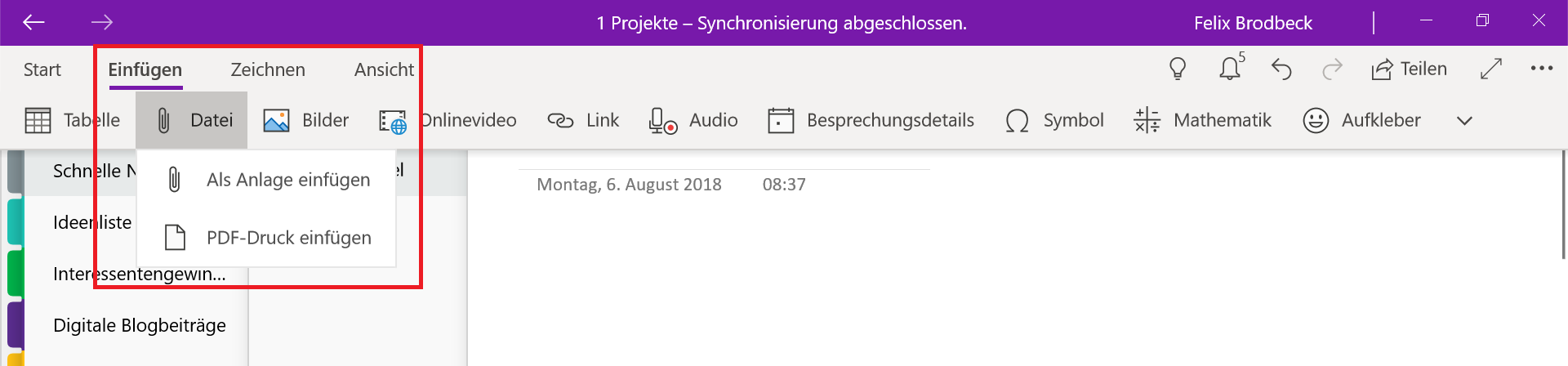The height and width of the screenshot is (366, 1568).
Task: Click the lightbulb "Tell me" icon
Action: 1178,69
